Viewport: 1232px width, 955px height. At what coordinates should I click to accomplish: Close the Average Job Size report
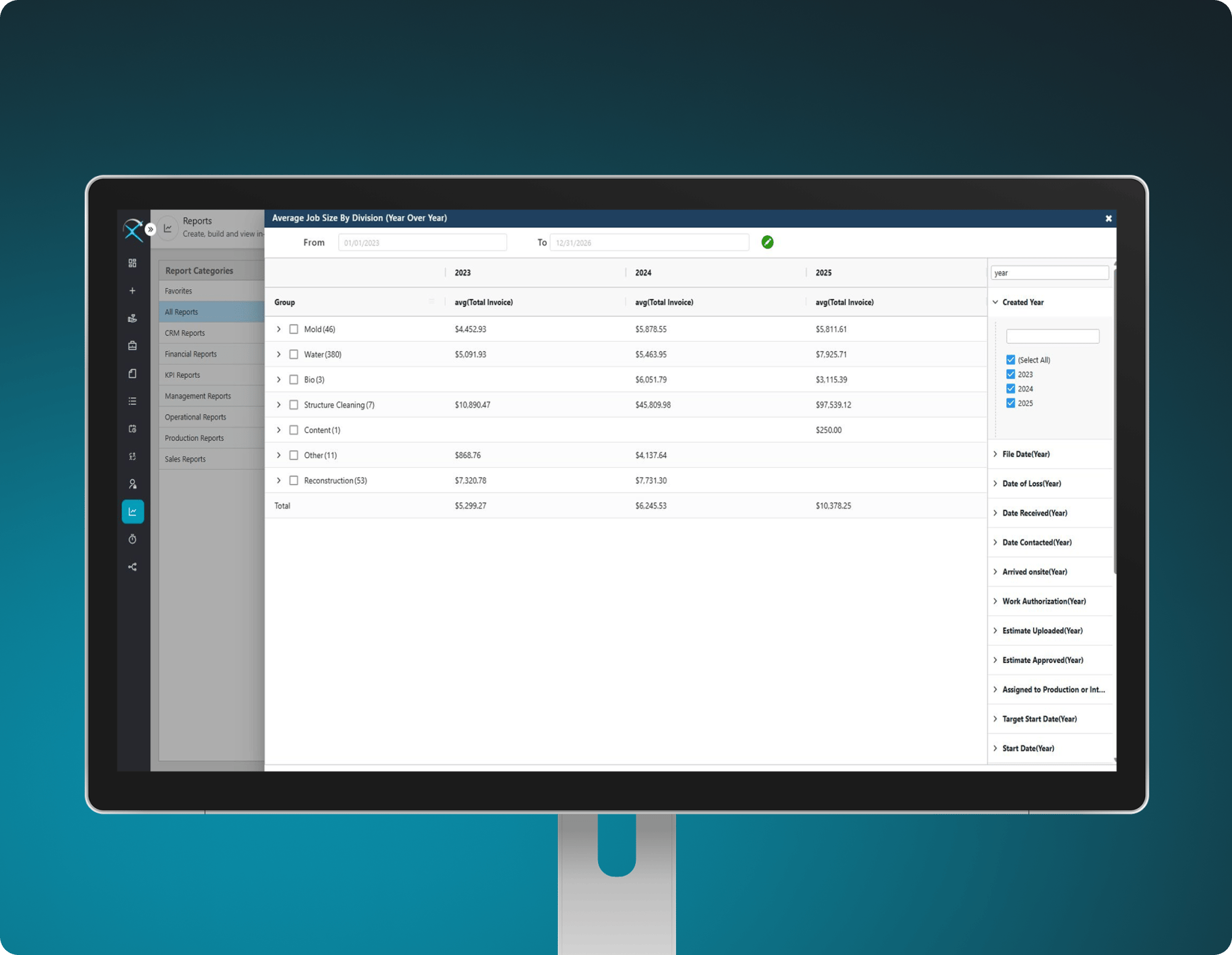click(1108, 219)
